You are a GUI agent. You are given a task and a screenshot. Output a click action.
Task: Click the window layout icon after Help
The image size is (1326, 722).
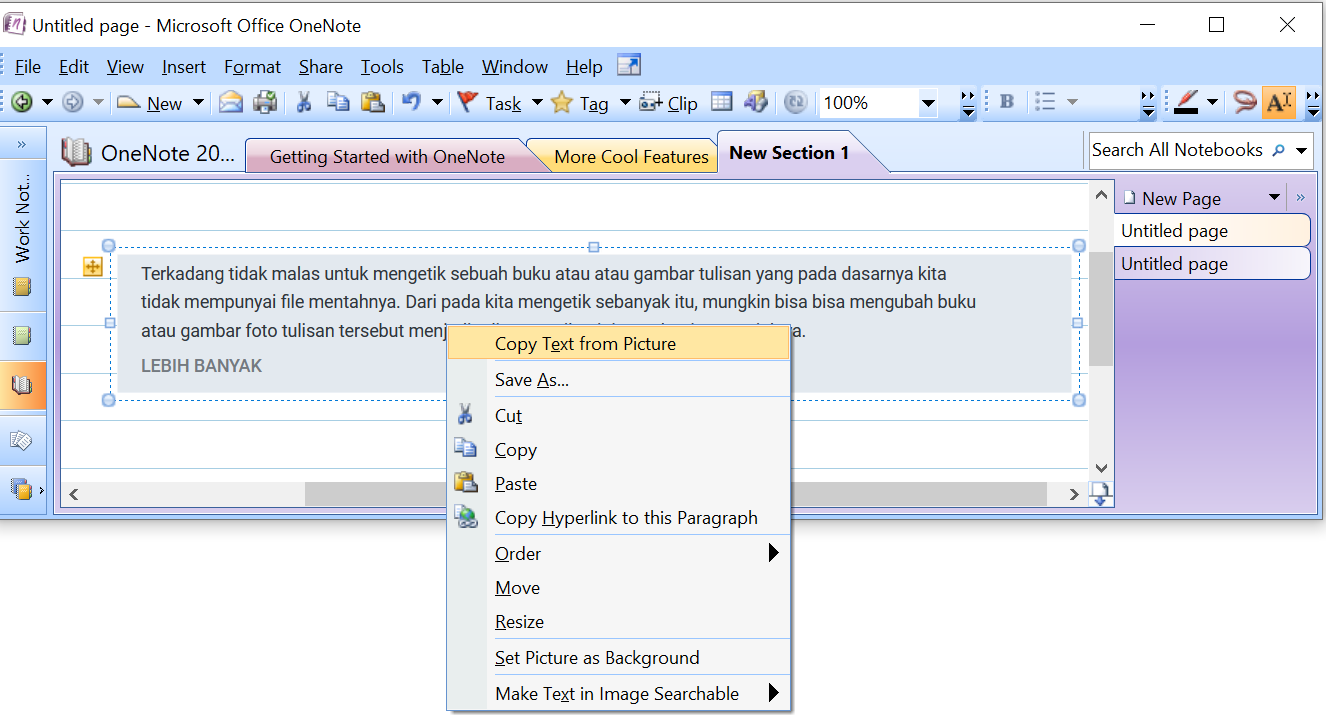629,66
